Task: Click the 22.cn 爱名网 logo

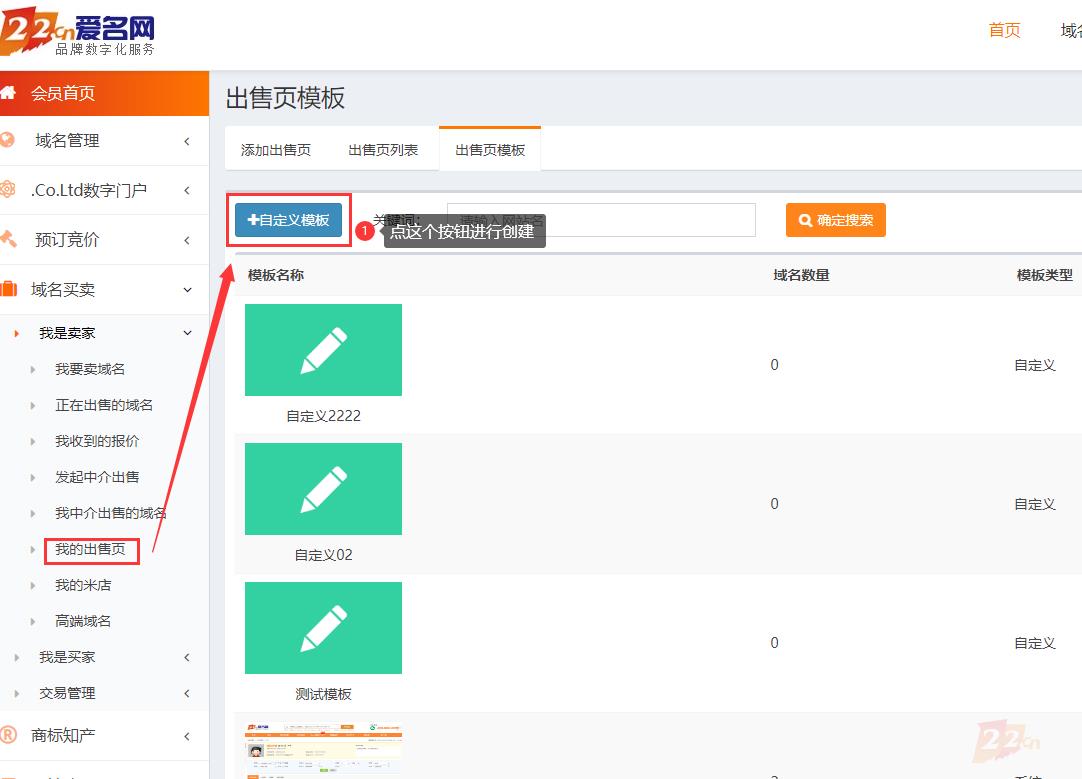Action: [77, 32]
